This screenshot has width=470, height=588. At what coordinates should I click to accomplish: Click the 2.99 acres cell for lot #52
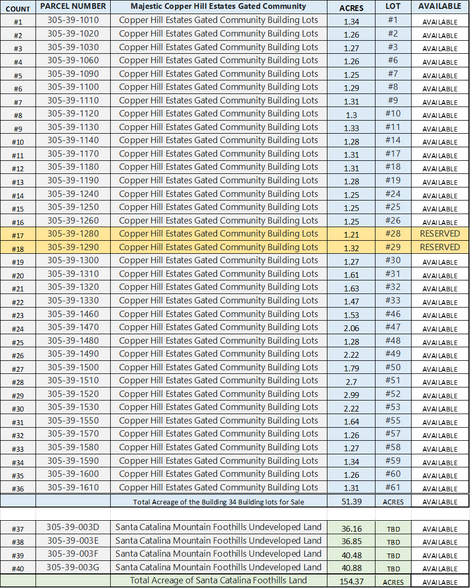click(x=351, y=394)
